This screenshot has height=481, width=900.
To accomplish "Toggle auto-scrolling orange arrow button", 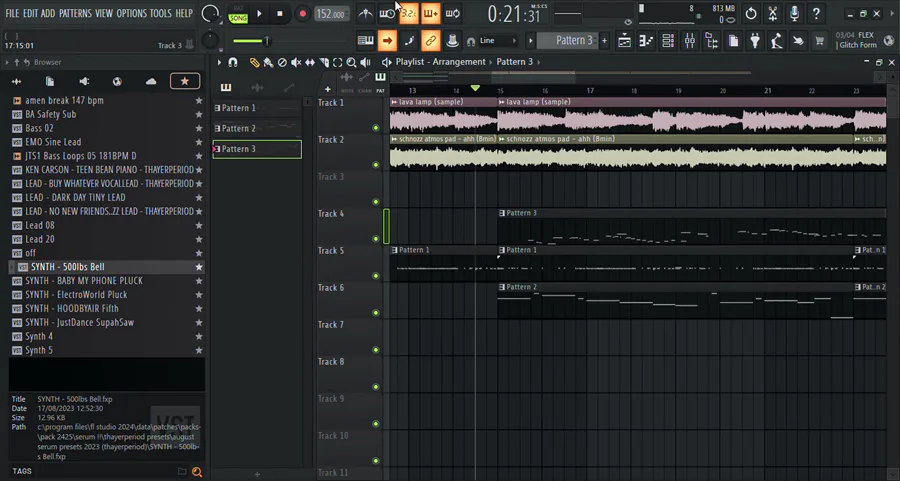I will [x=387, y=41].
